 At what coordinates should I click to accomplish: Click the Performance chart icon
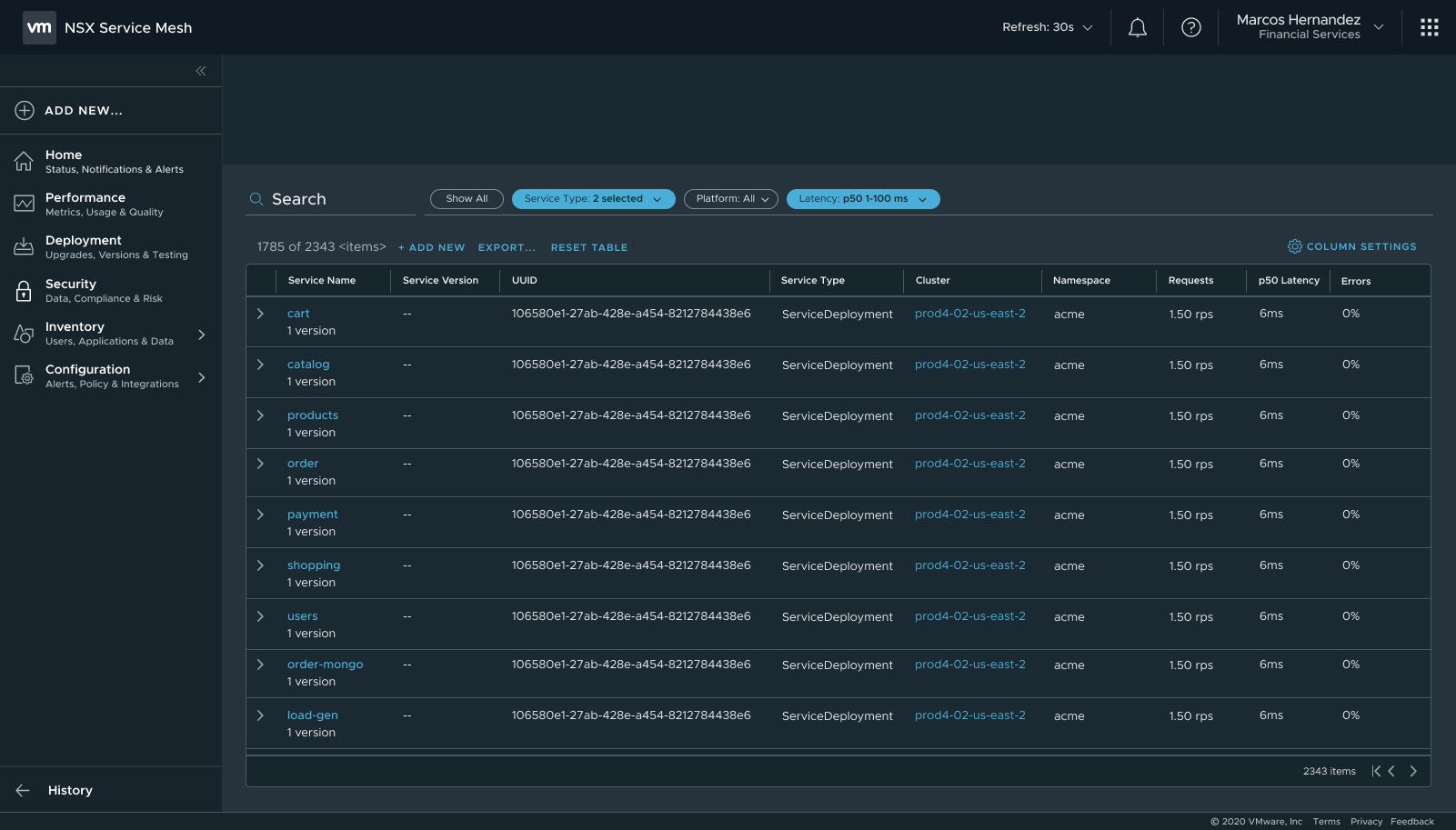[x=24, y=203]
